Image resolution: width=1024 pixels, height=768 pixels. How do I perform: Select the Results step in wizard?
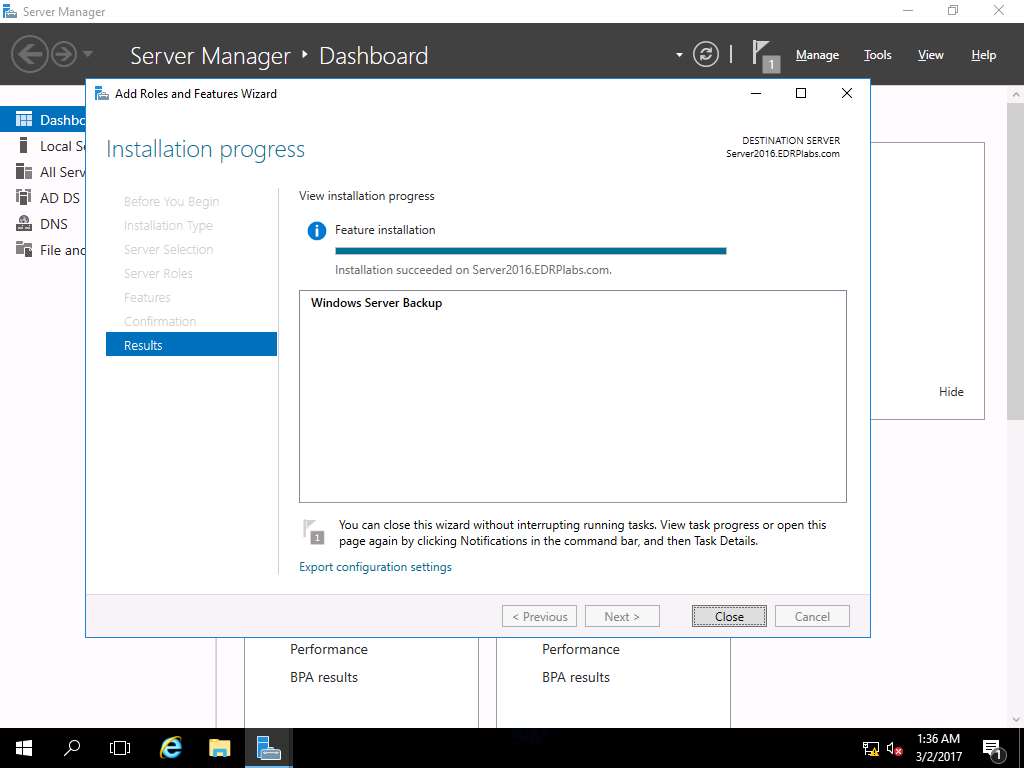pyautogui.click(x=191, y=345)
